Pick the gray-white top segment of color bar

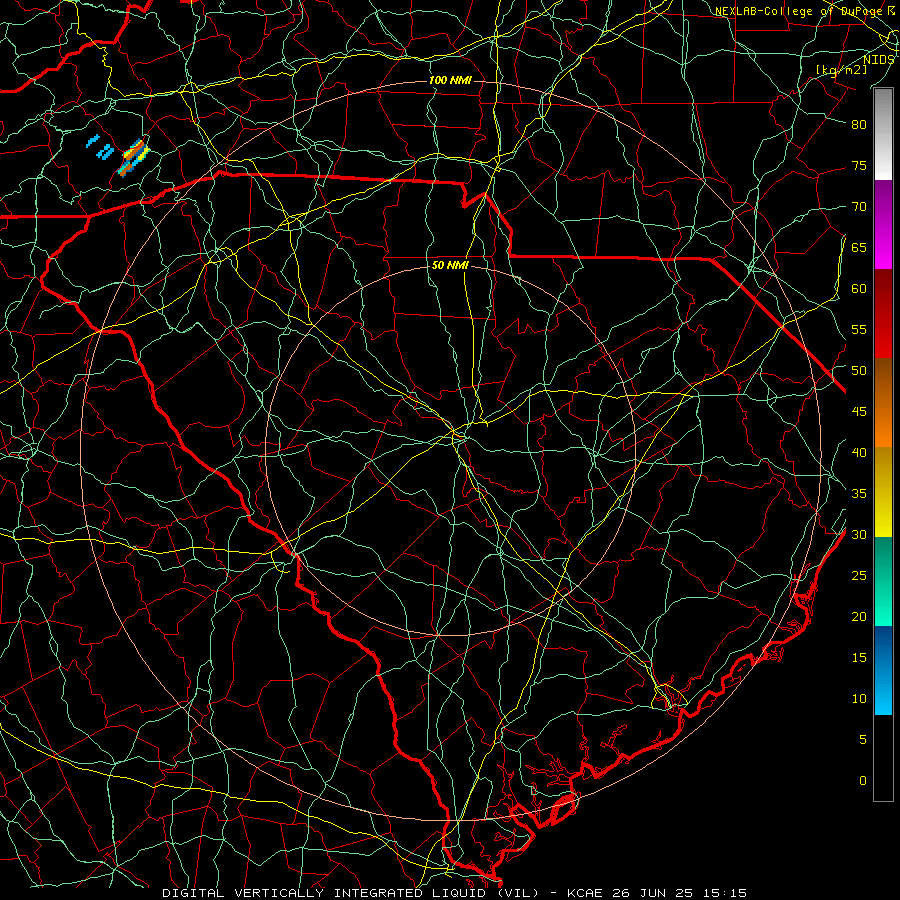tap(883, 134)
